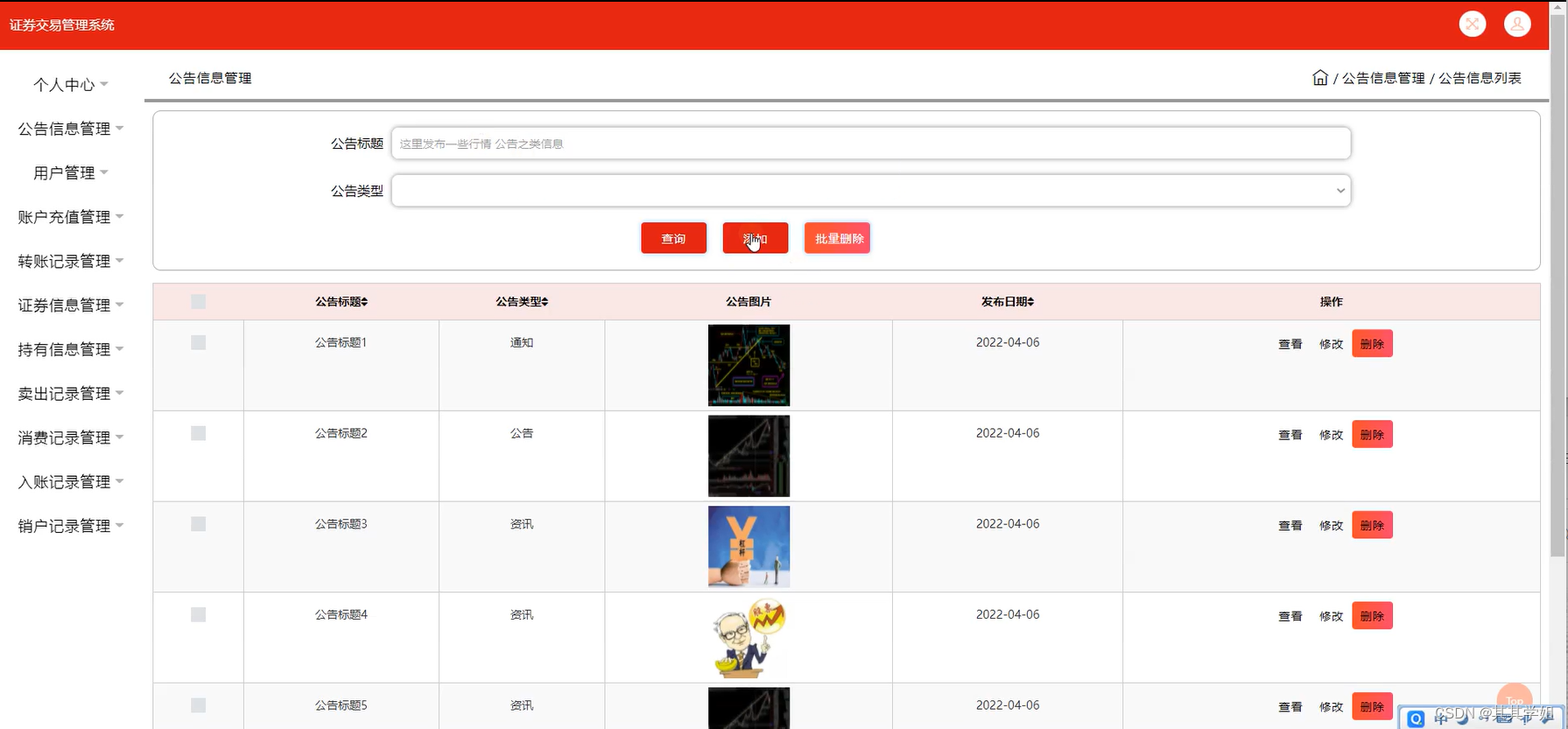1568x729 pixels.
Task: Click 查看 for 公告标题3
Action: click(1290, 525)
